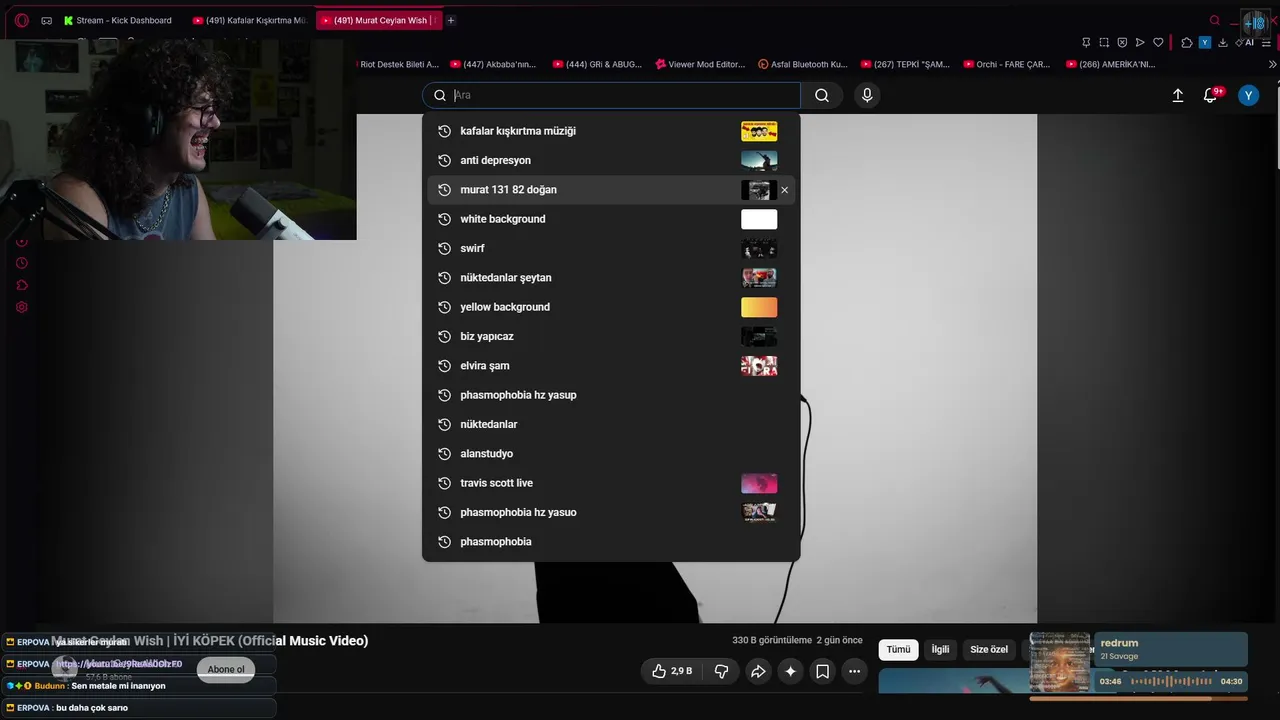The width and height of the screenshot is (1280, 720).
Task: Click the thumbnail beside "yellow background"
Action: [759, 307]
